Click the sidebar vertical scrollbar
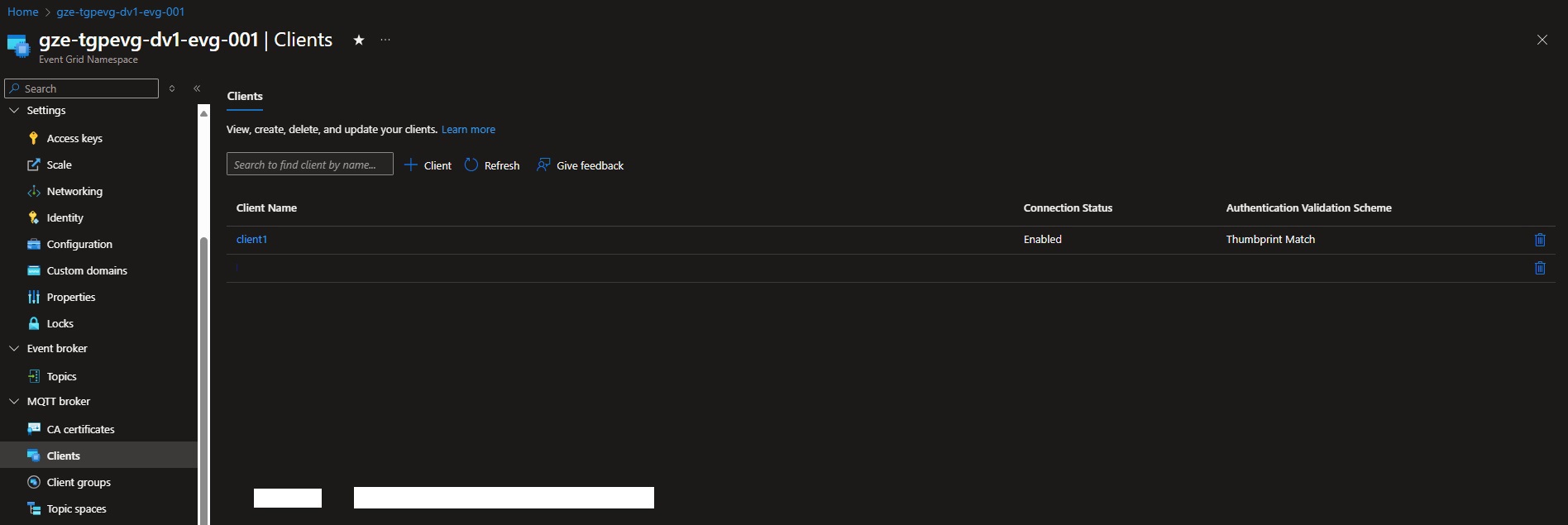 point(203,380)
